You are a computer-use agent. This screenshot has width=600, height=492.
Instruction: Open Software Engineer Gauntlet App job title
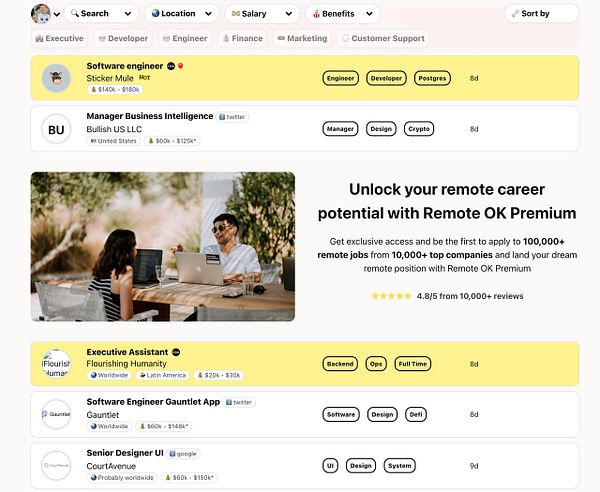click(x=153, y=402)
